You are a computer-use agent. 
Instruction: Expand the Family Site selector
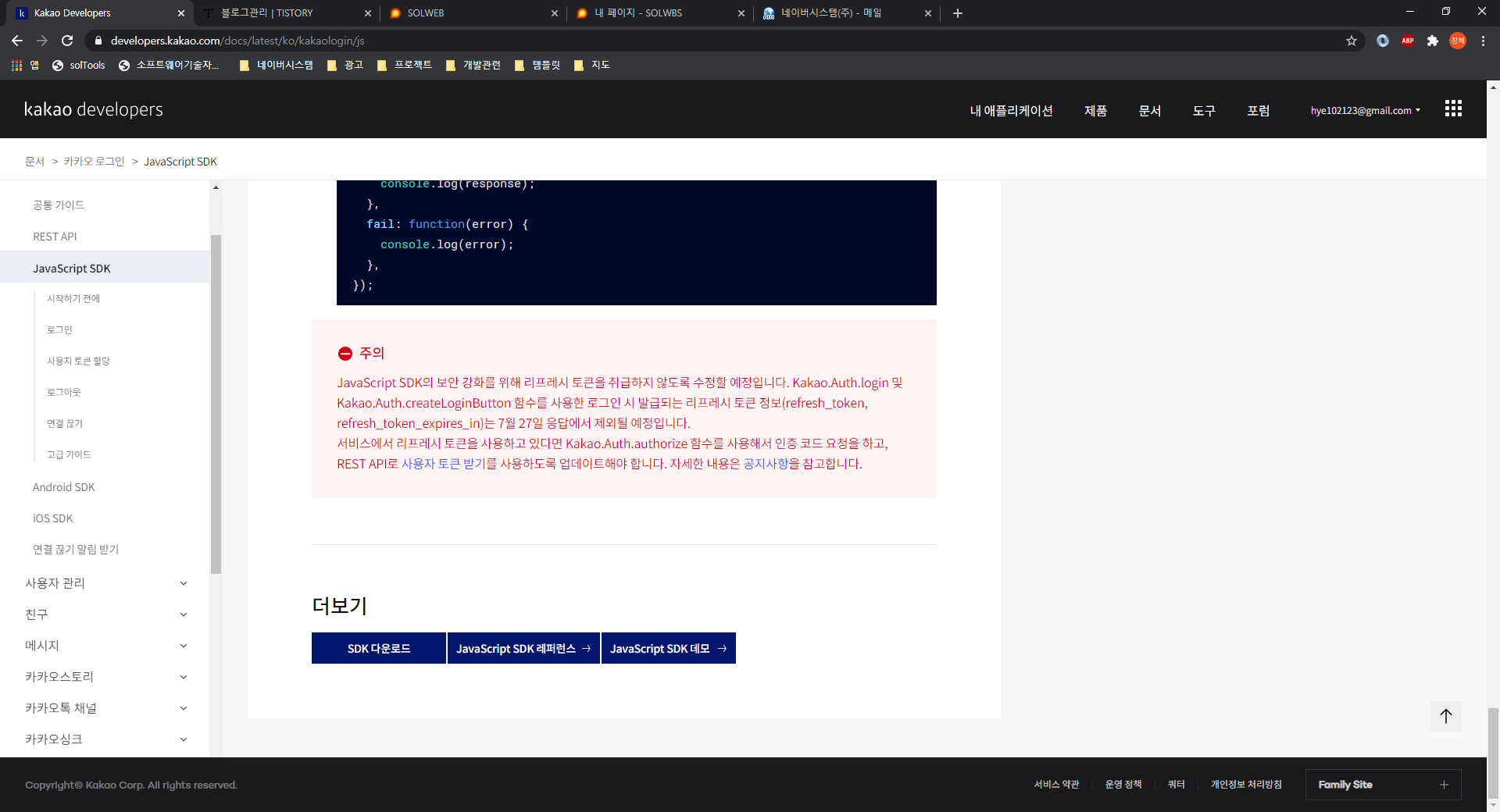1383,785
